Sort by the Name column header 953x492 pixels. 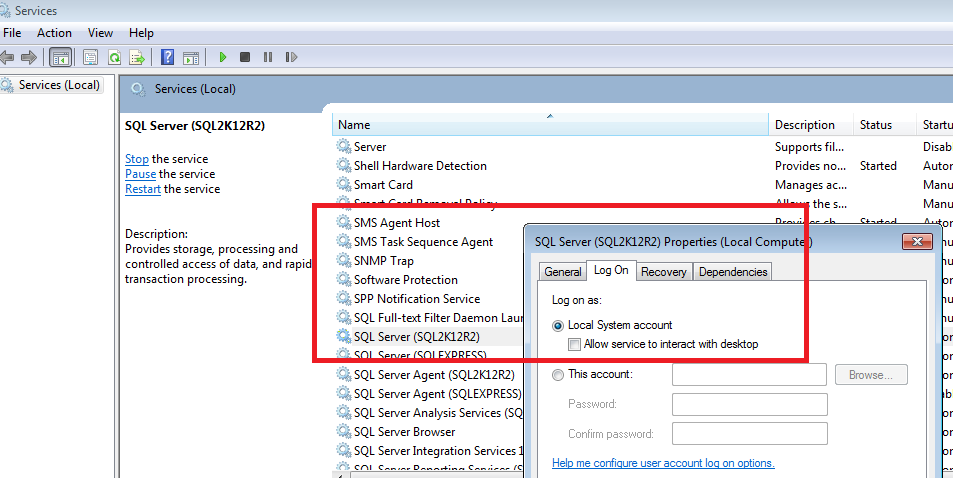point(550,125)
